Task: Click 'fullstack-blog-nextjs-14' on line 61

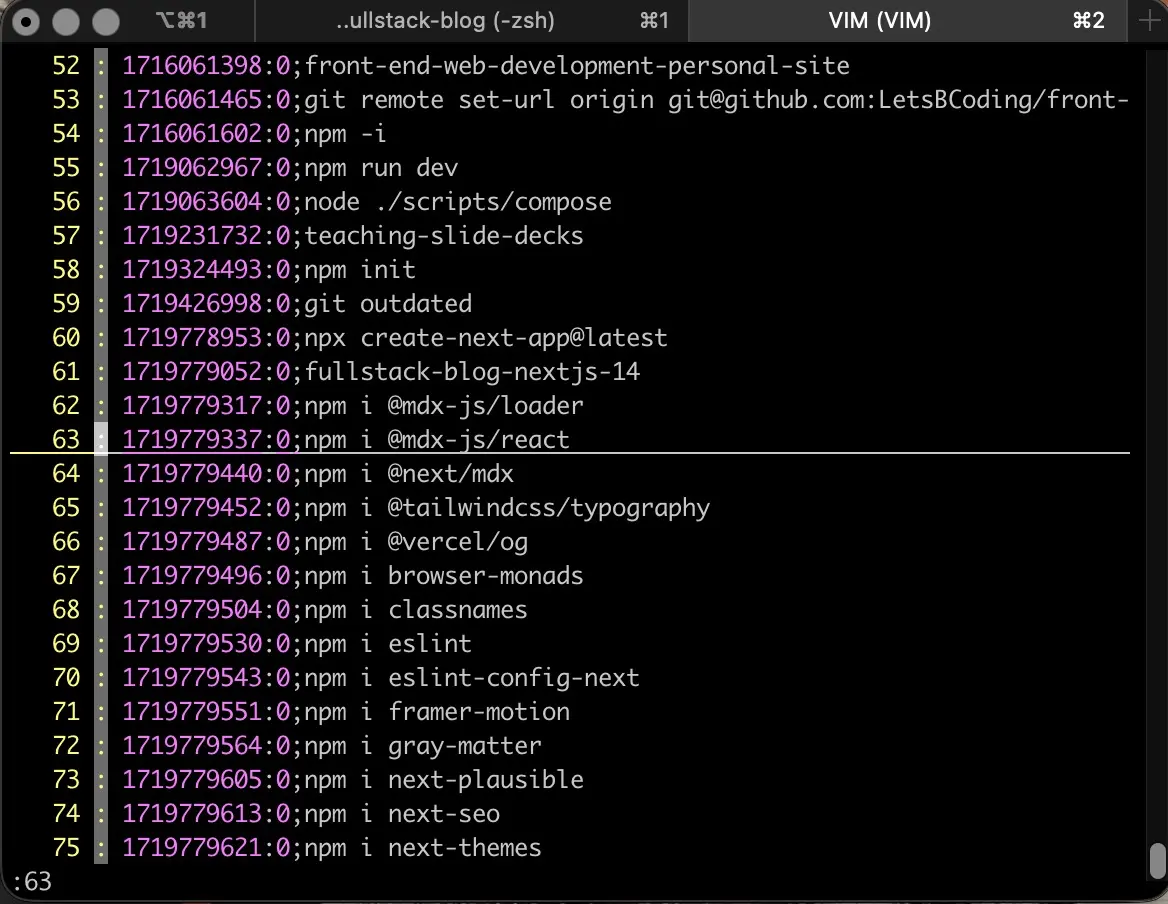Action: (472, 372)
